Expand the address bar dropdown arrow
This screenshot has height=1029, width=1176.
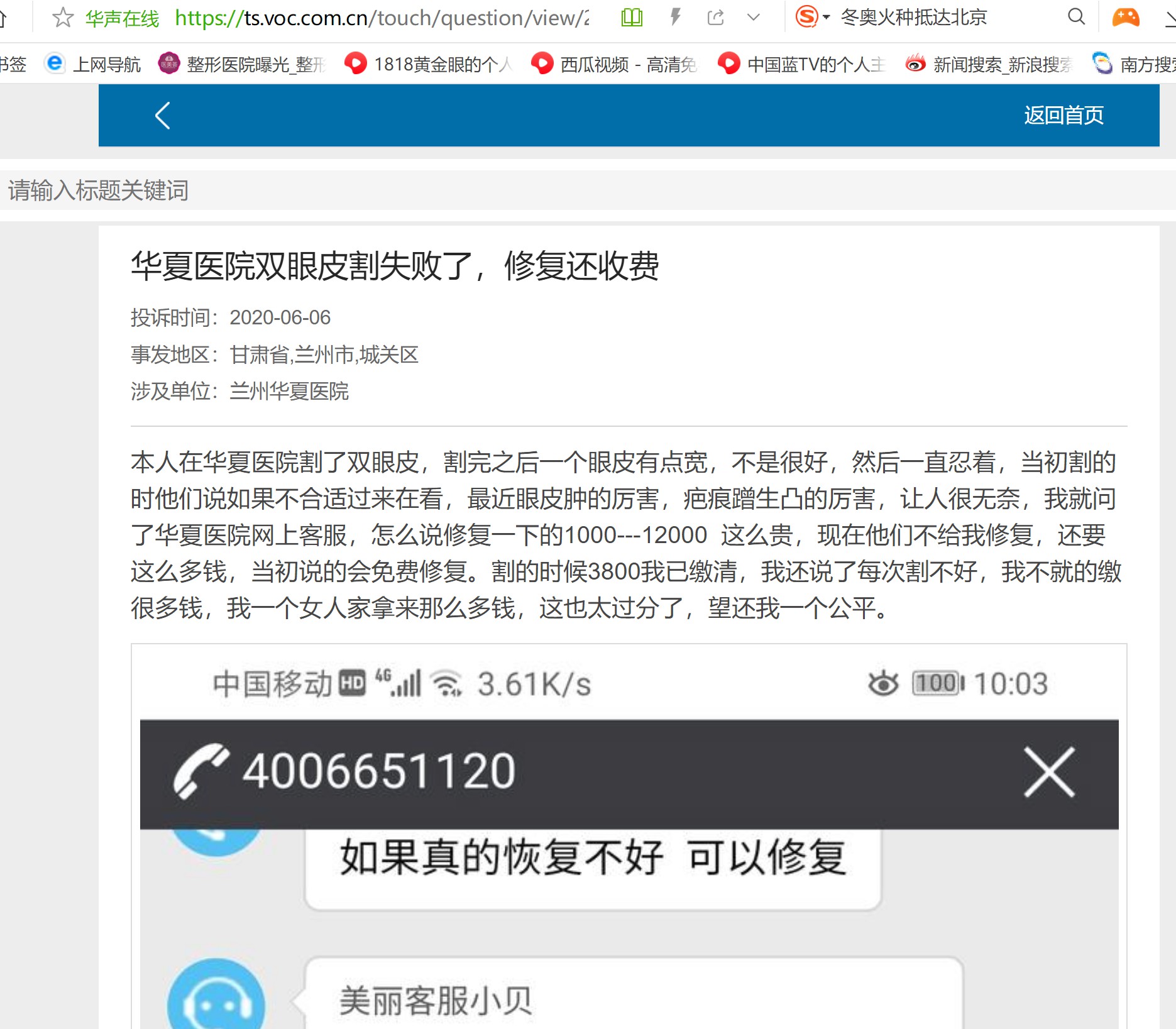754,18
